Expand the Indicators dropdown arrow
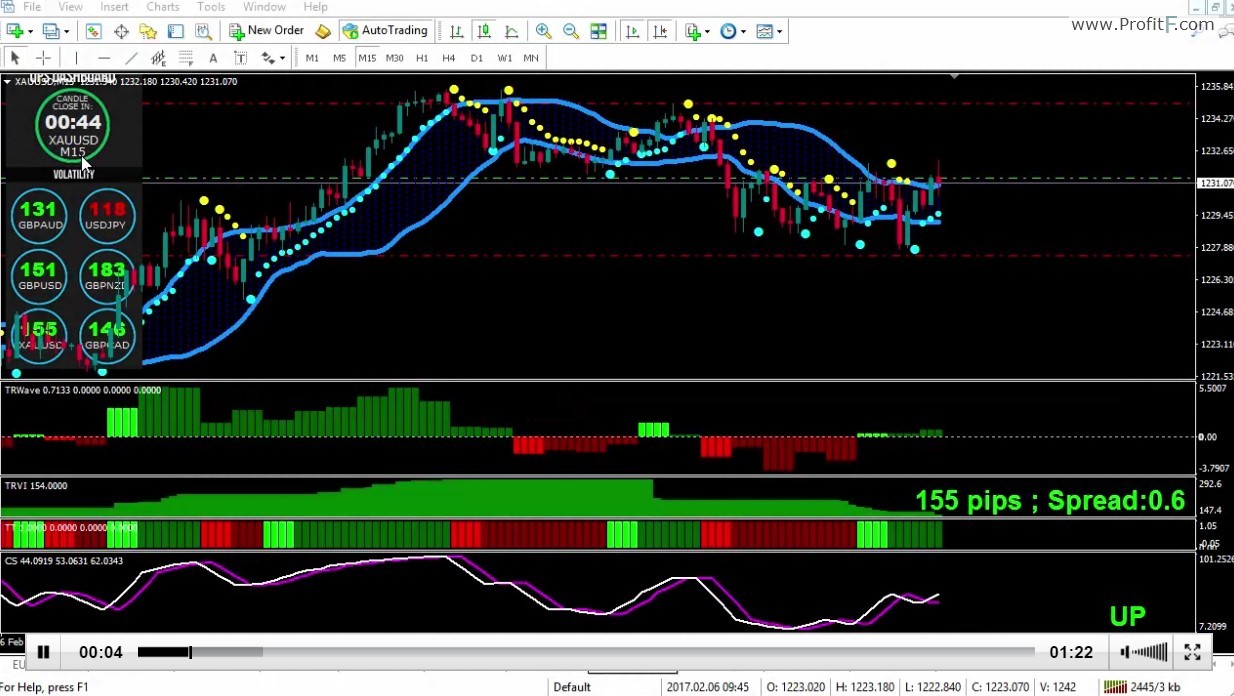 pos(707,31)
